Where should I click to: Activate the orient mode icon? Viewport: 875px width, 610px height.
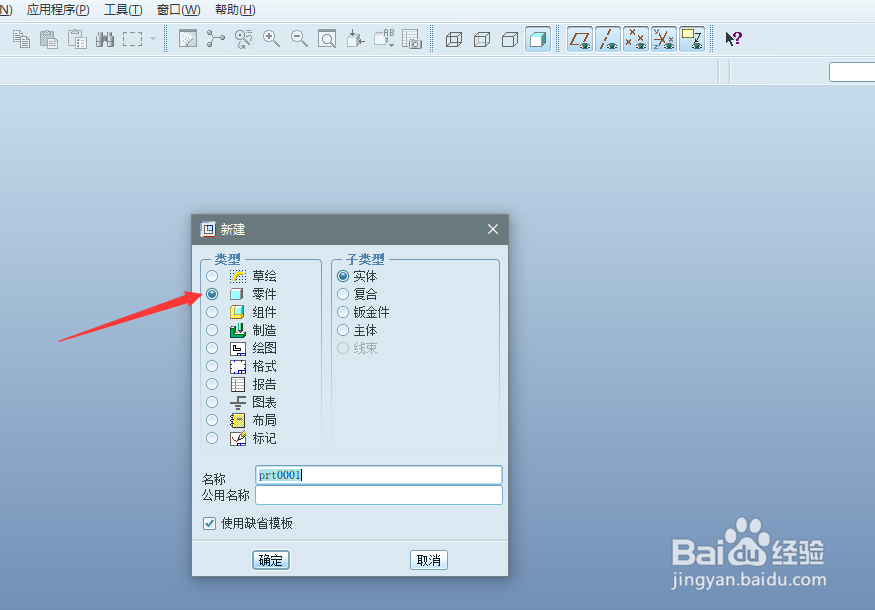[243, 39]
